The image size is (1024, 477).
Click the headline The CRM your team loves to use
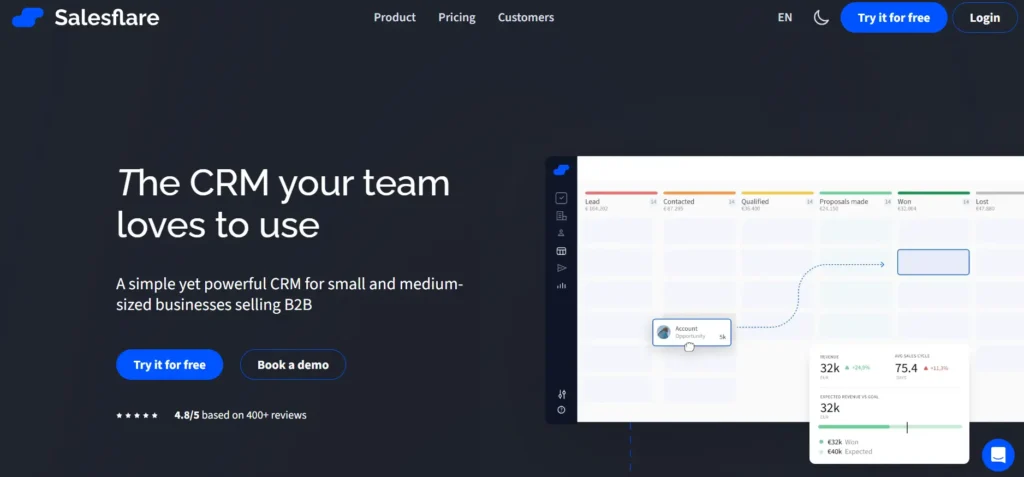tap(283, 203)
